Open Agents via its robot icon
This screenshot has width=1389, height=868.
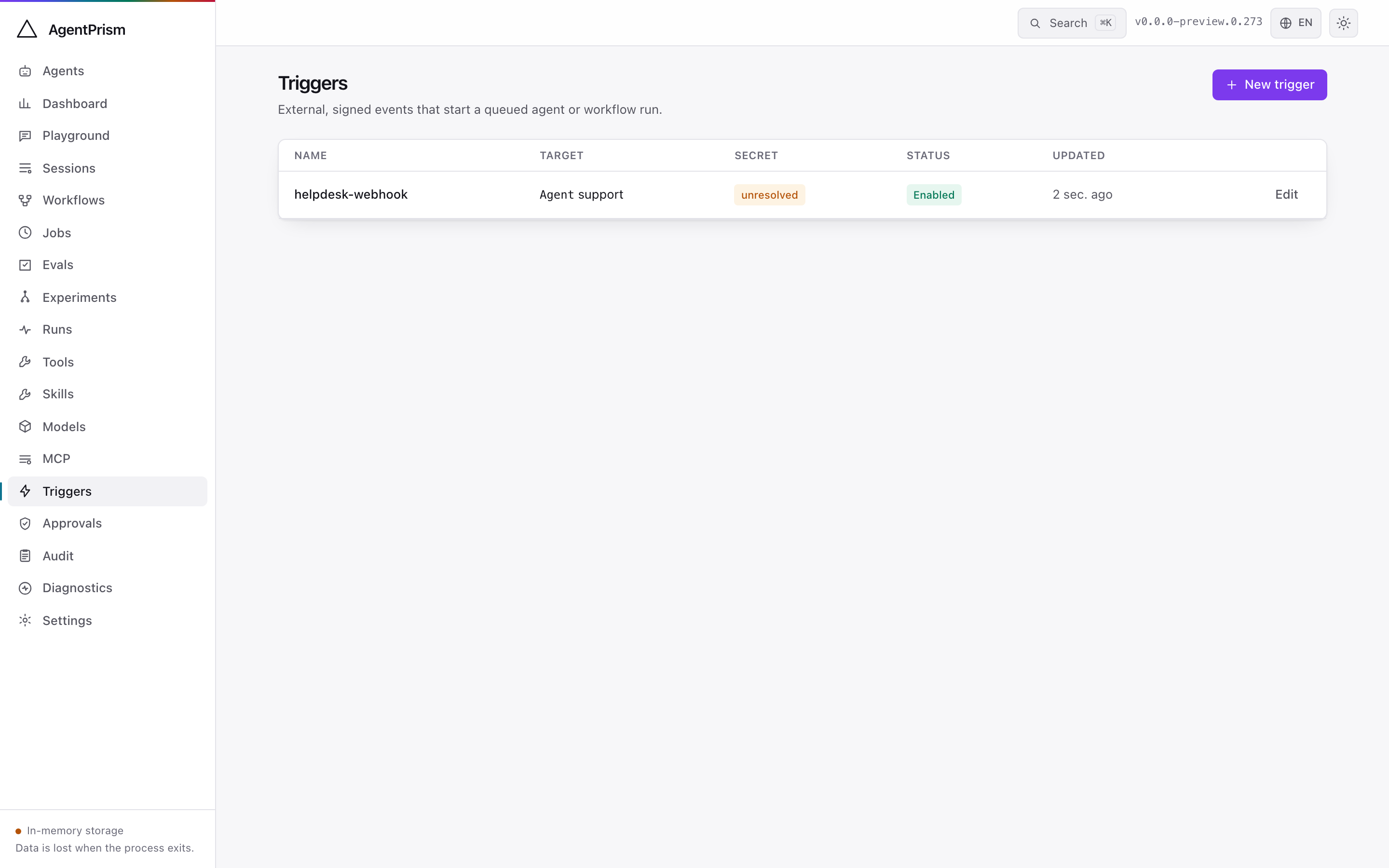25,71
